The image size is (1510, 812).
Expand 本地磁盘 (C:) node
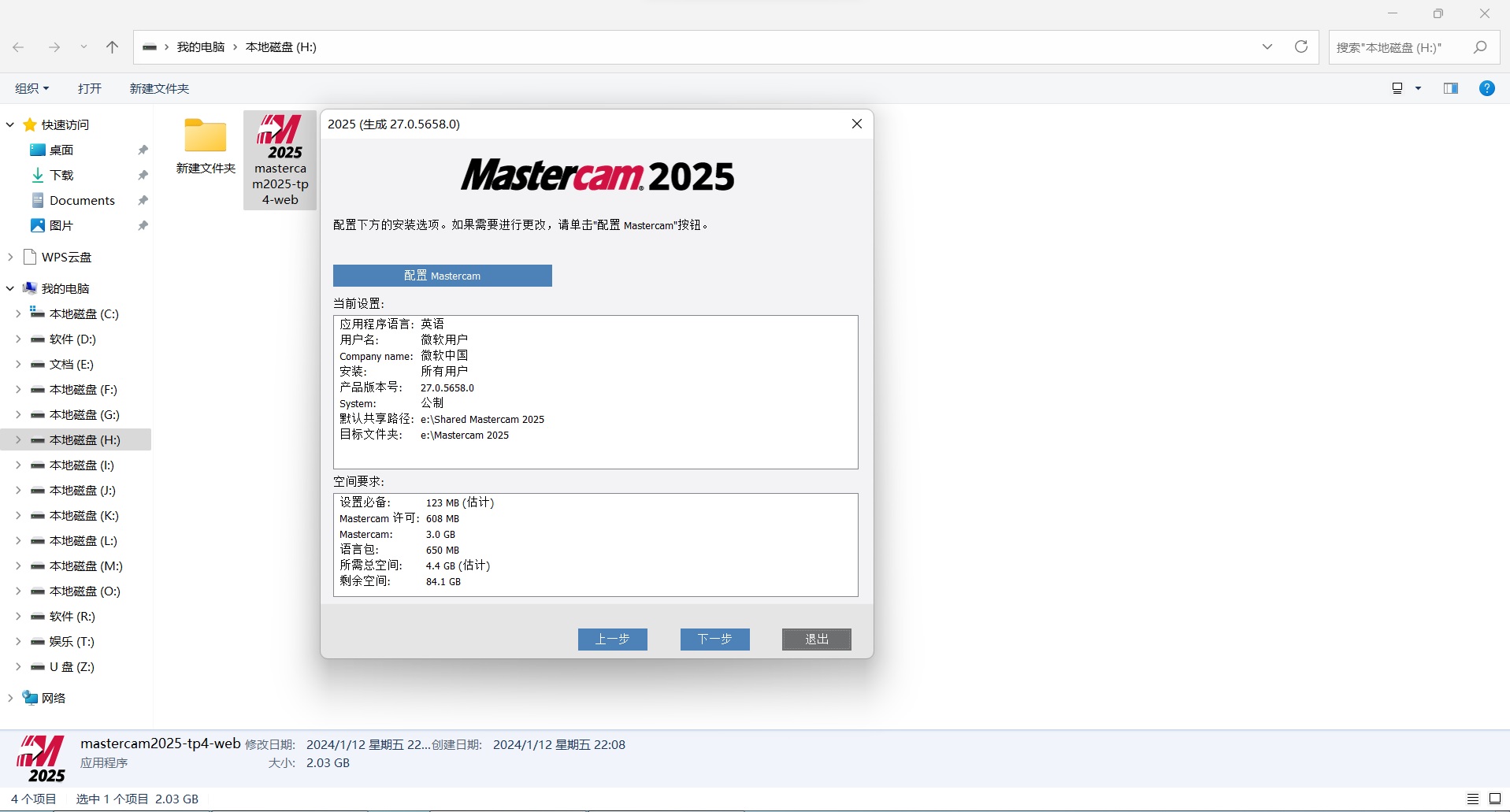(18, 313)
